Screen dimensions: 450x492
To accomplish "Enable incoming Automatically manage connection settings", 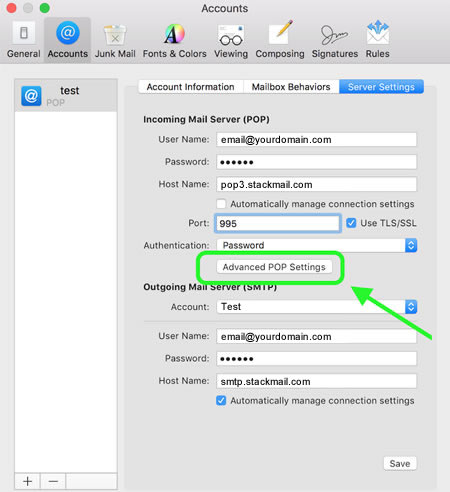I will tap(221, 204).
